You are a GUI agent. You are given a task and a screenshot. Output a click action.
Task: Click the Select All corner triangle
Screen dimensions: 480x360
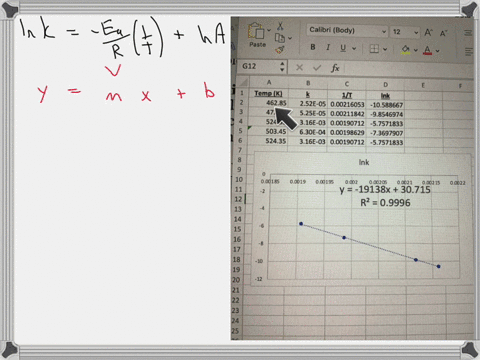click(x=243, y=81)
